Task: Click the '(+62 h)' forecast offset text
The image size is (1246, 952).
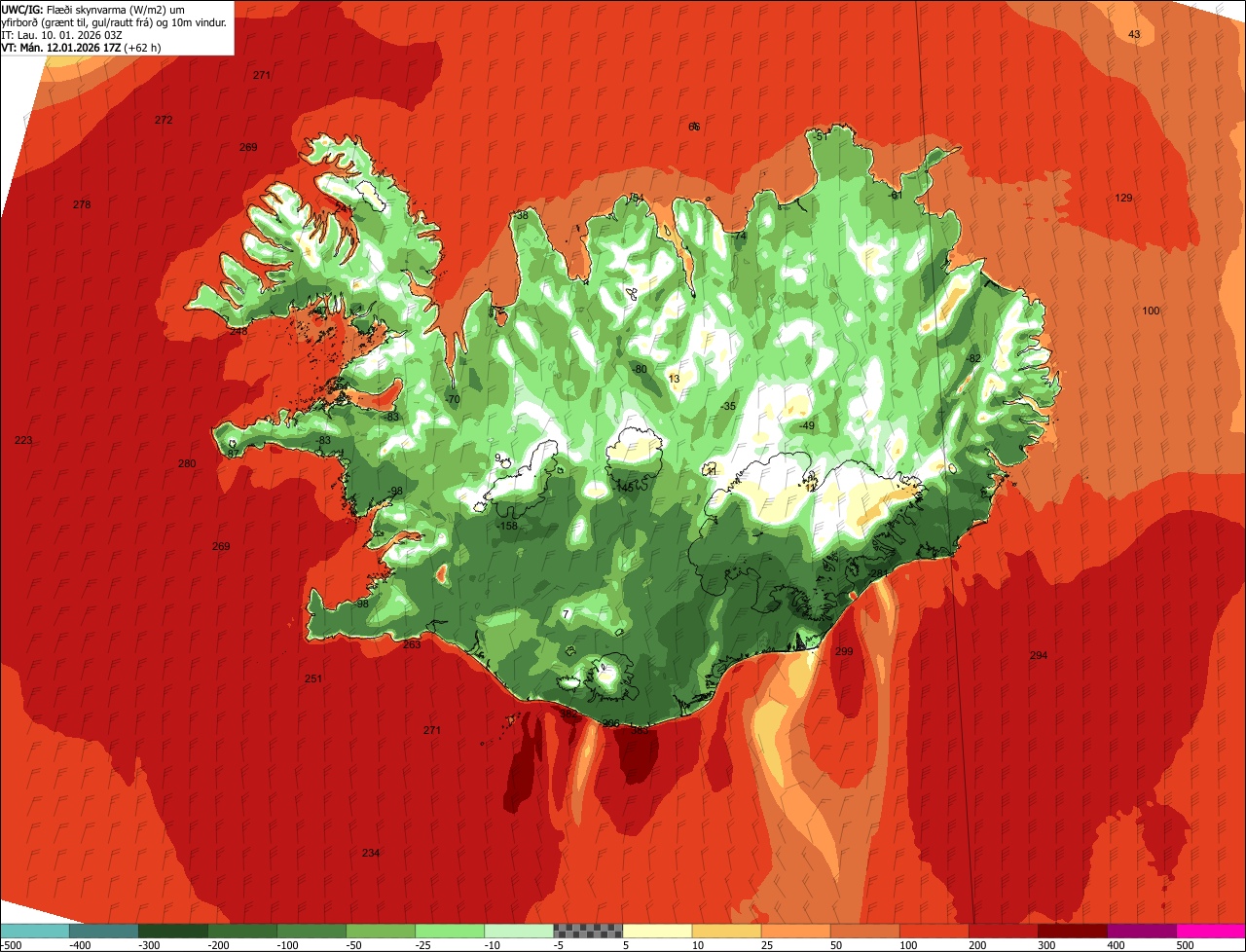Action: click(143, 47)
